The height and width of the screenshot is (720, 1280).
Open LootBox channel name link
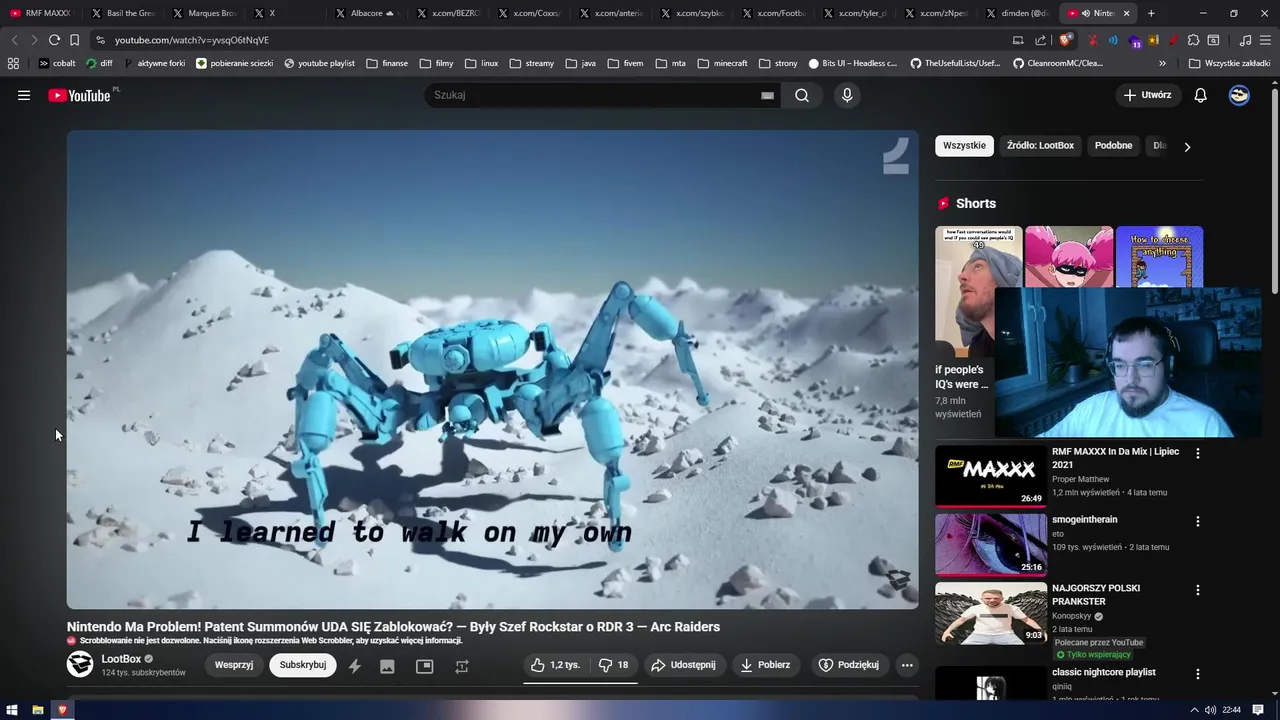(121, 659)
